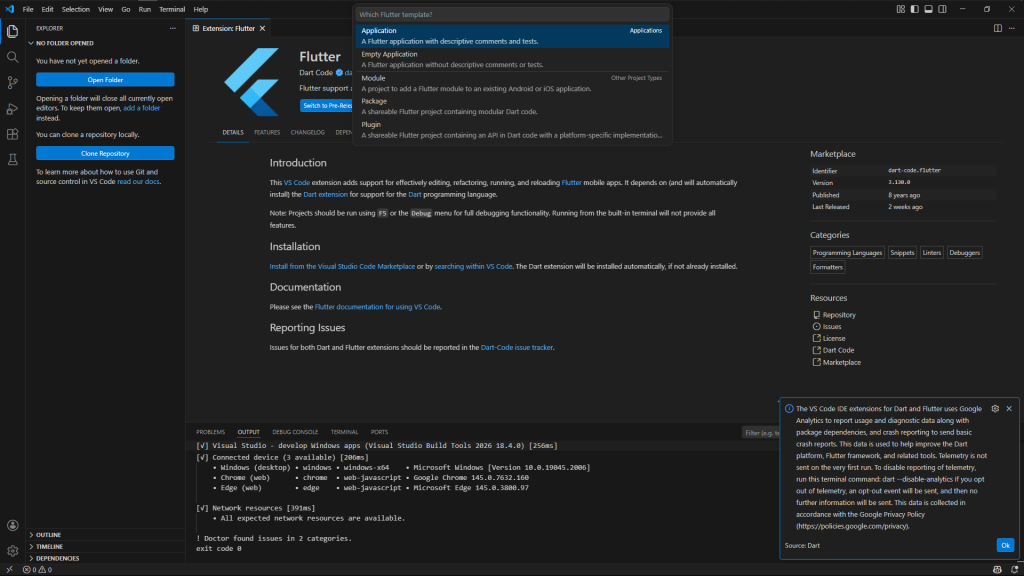Image resolution: width=1024 pixels, height=576 pixels.
Task: Open the Repository resource link
Action: point(839,315)
